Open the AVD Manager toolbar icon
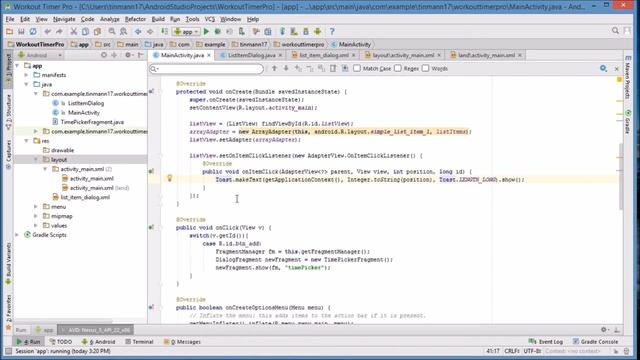This screenshot has height=360, width=640. pyautogui.click(x=294, y=31)
